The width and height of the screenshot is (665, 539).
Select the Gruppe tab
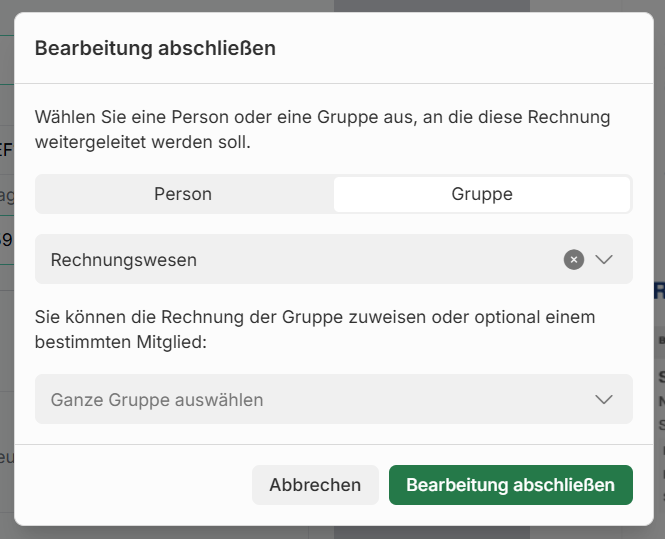(x=482, y=195)
